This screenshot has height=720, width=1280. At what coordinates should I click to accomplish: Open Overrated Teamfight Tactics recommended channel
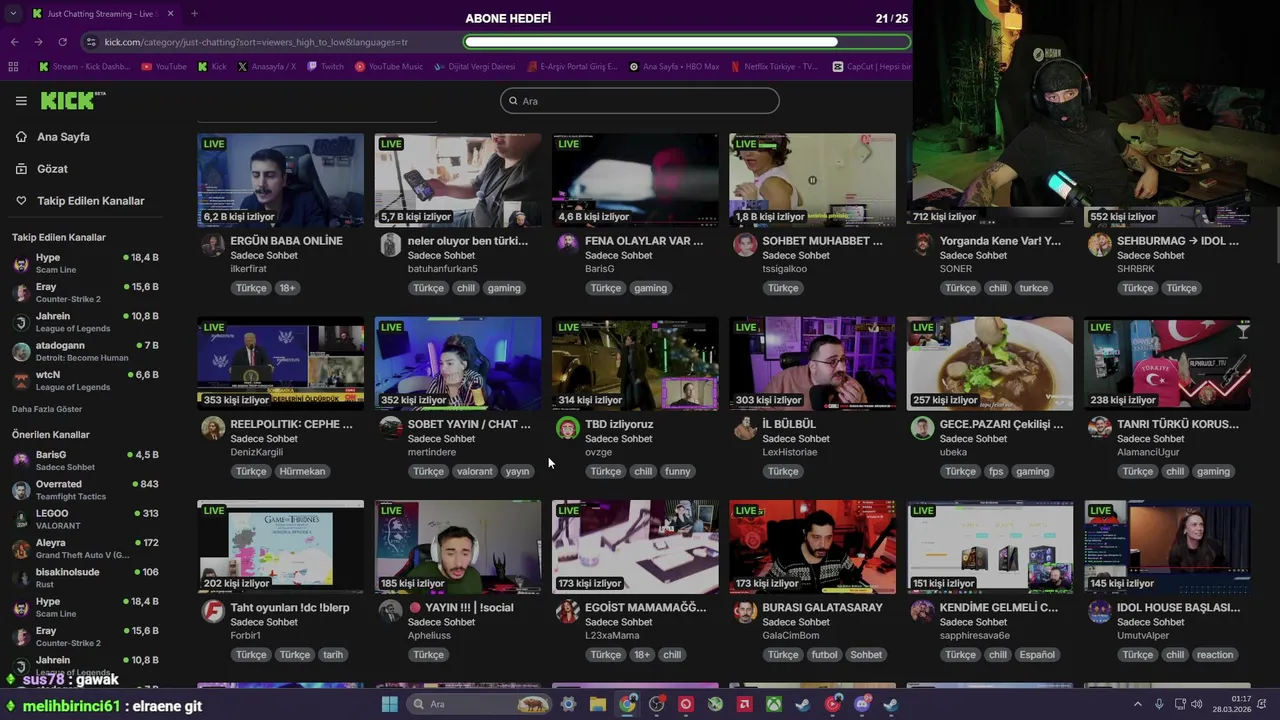click(84, 490)
